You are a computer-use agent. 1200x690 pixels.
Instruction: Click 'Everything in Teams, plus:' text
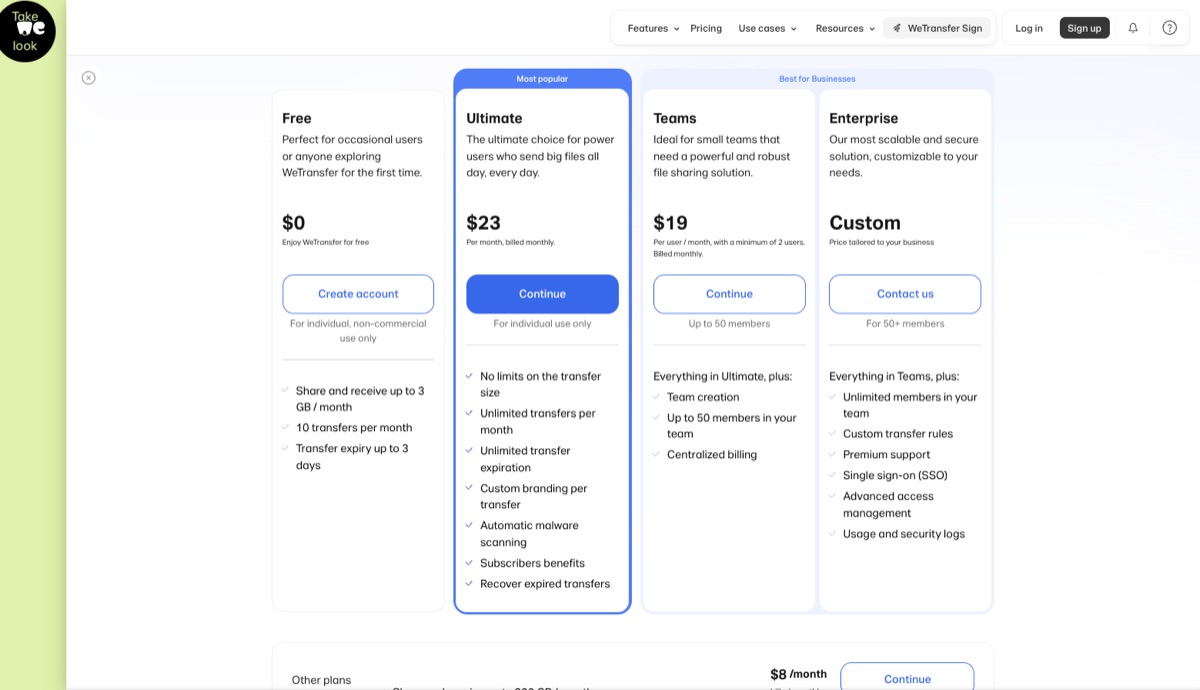[x=894, y=377]
